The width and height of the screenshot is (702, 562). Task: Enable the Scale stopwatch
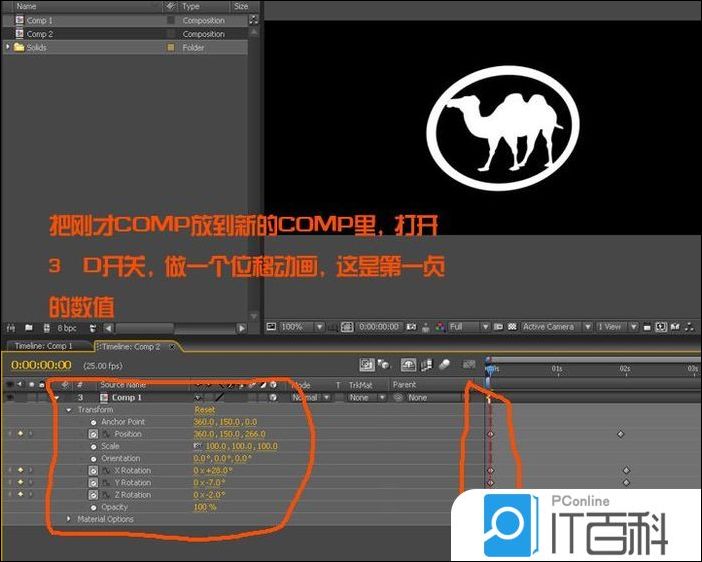point(93,446)
